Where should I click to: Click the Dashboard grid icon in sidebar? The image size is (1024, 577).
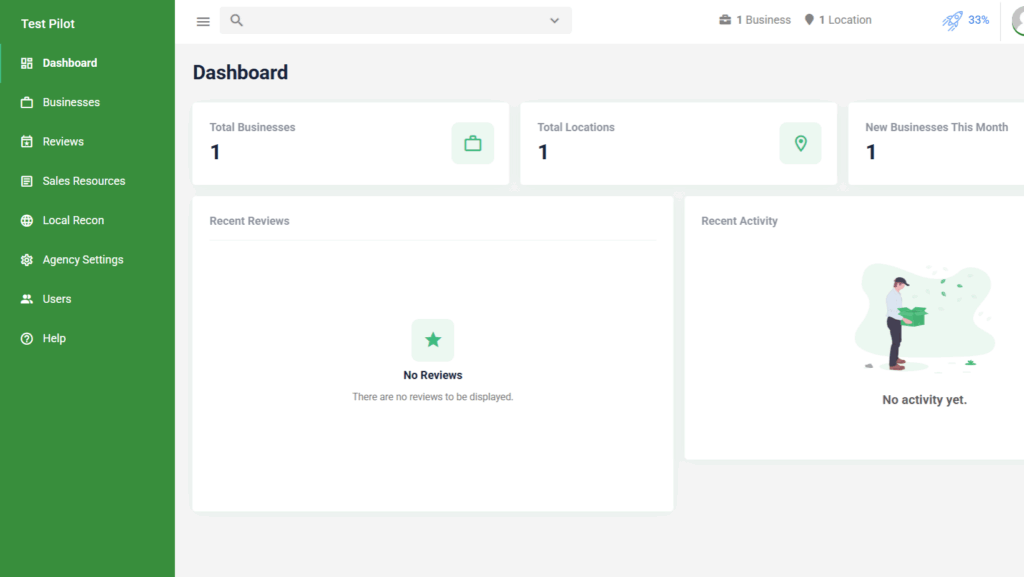(27, 63)
